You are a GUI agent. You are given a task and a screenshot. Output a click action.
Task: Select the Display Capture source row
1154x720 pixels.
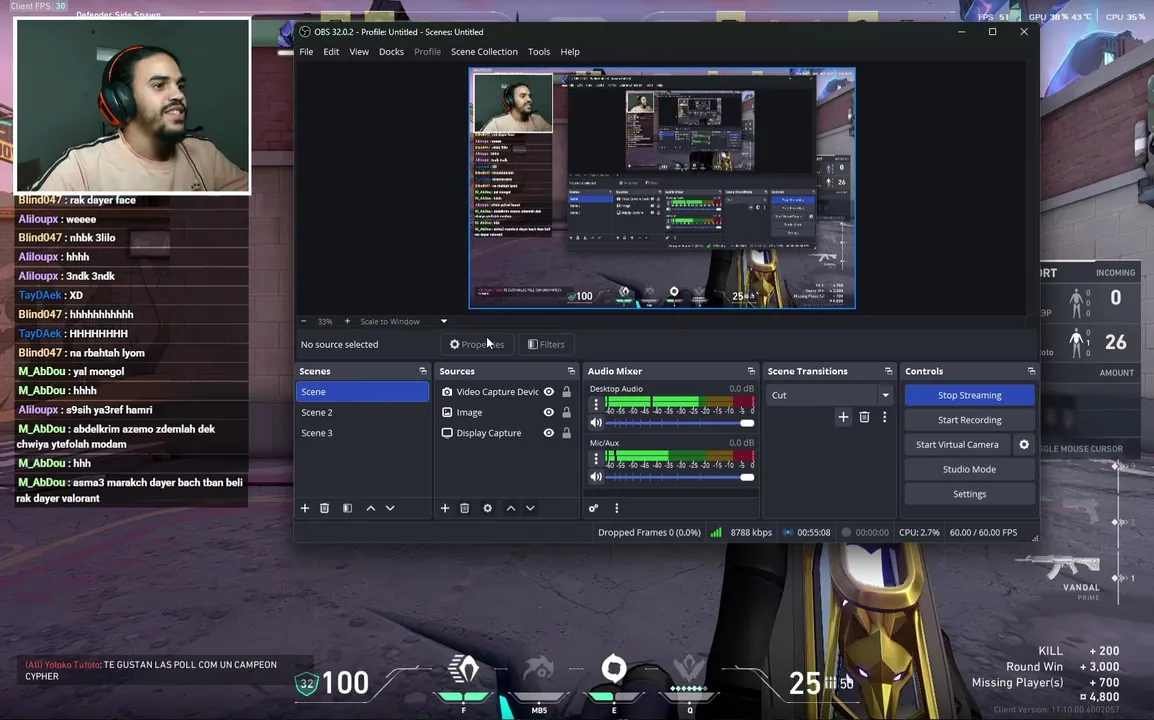point(506,433)
